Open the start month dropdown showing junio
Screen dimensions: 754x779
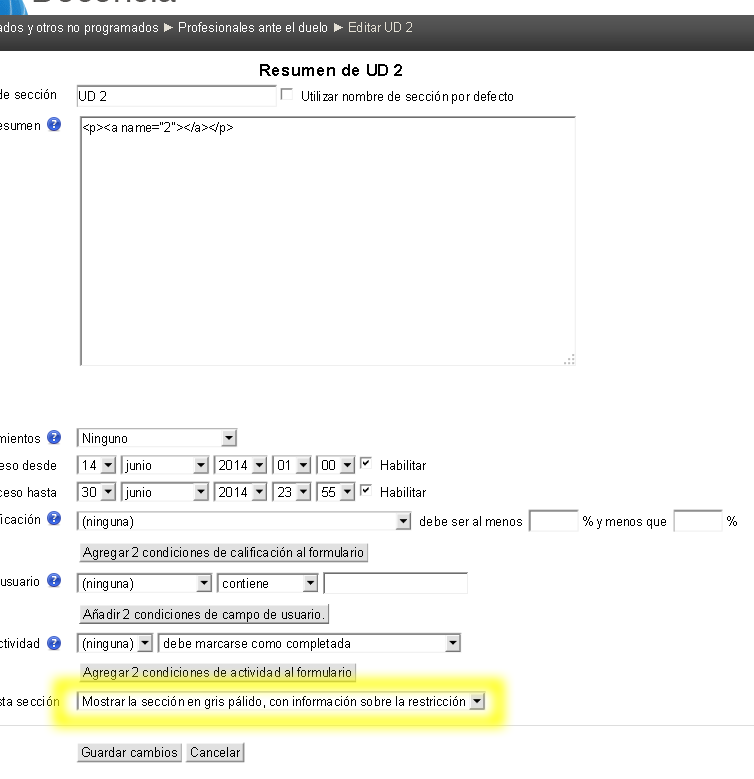click(164, 466)
